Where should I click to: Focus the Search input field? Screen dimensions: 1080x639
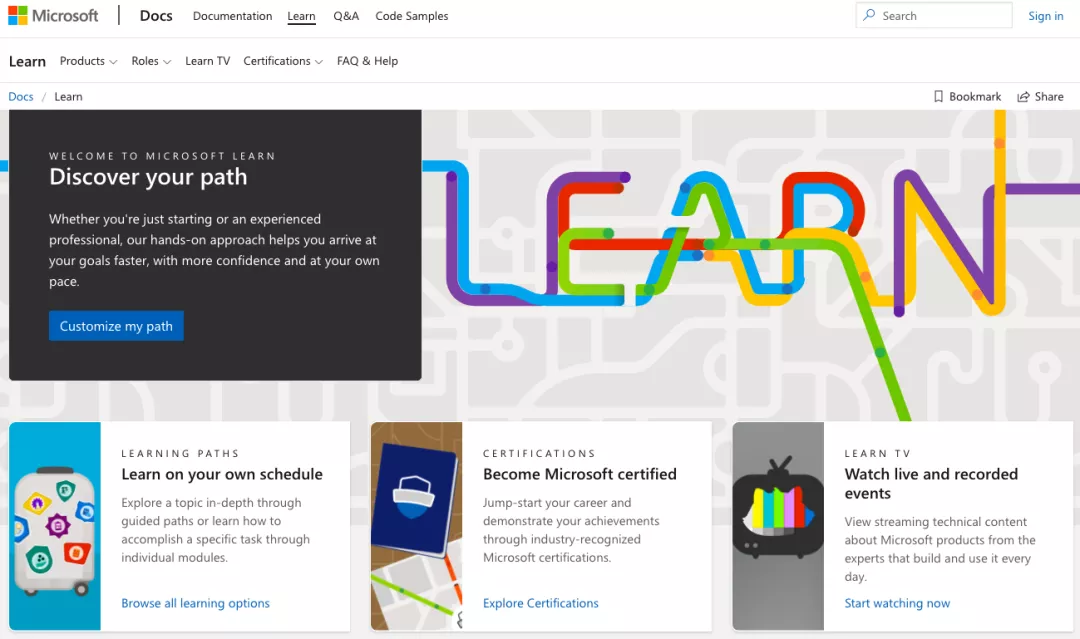click(x=934, y=15)
